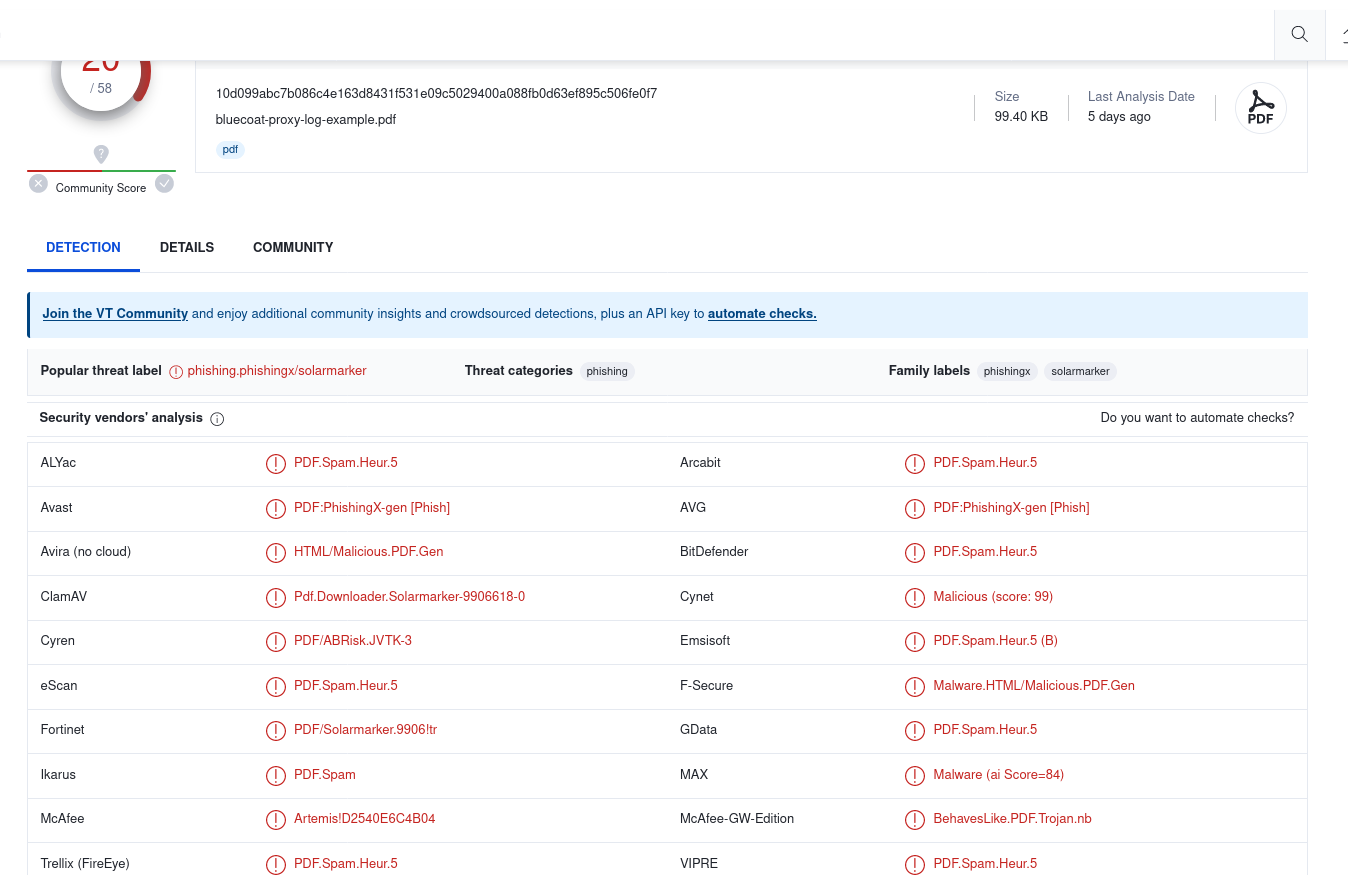
Task: Click the file SHA-256 hash text
Action: coord(436,94)
